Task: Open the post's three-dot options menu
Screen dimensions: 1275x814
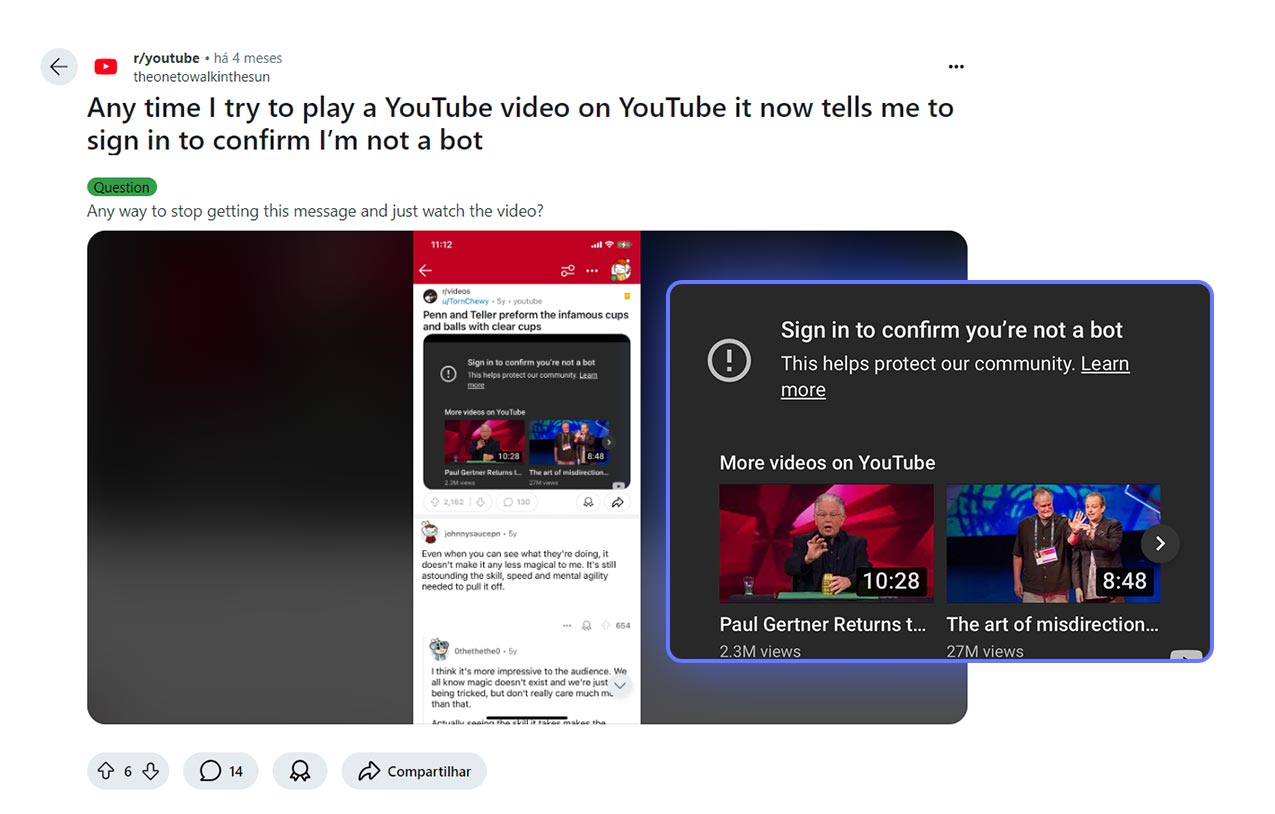Action: point(956,67)
